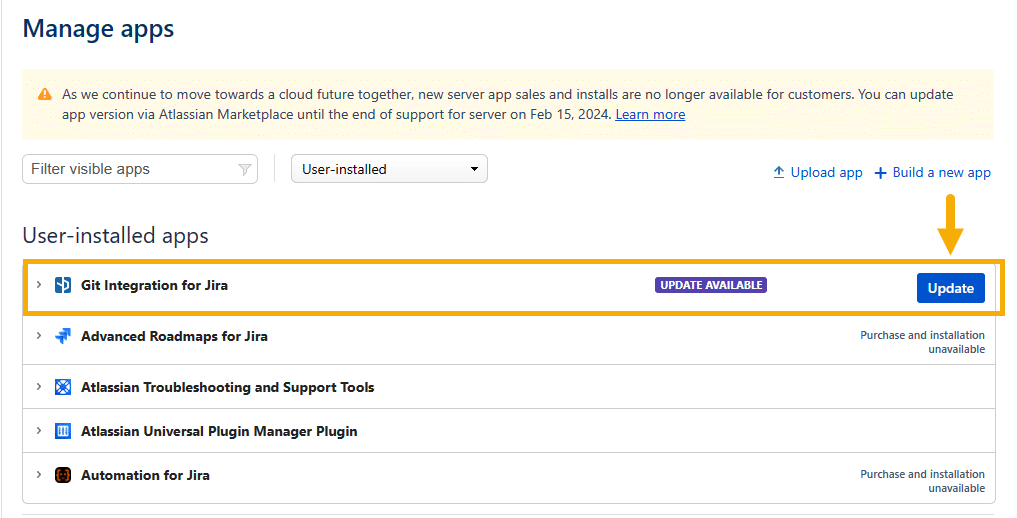Click the Git Integration for Jira icon

point(63,285)
